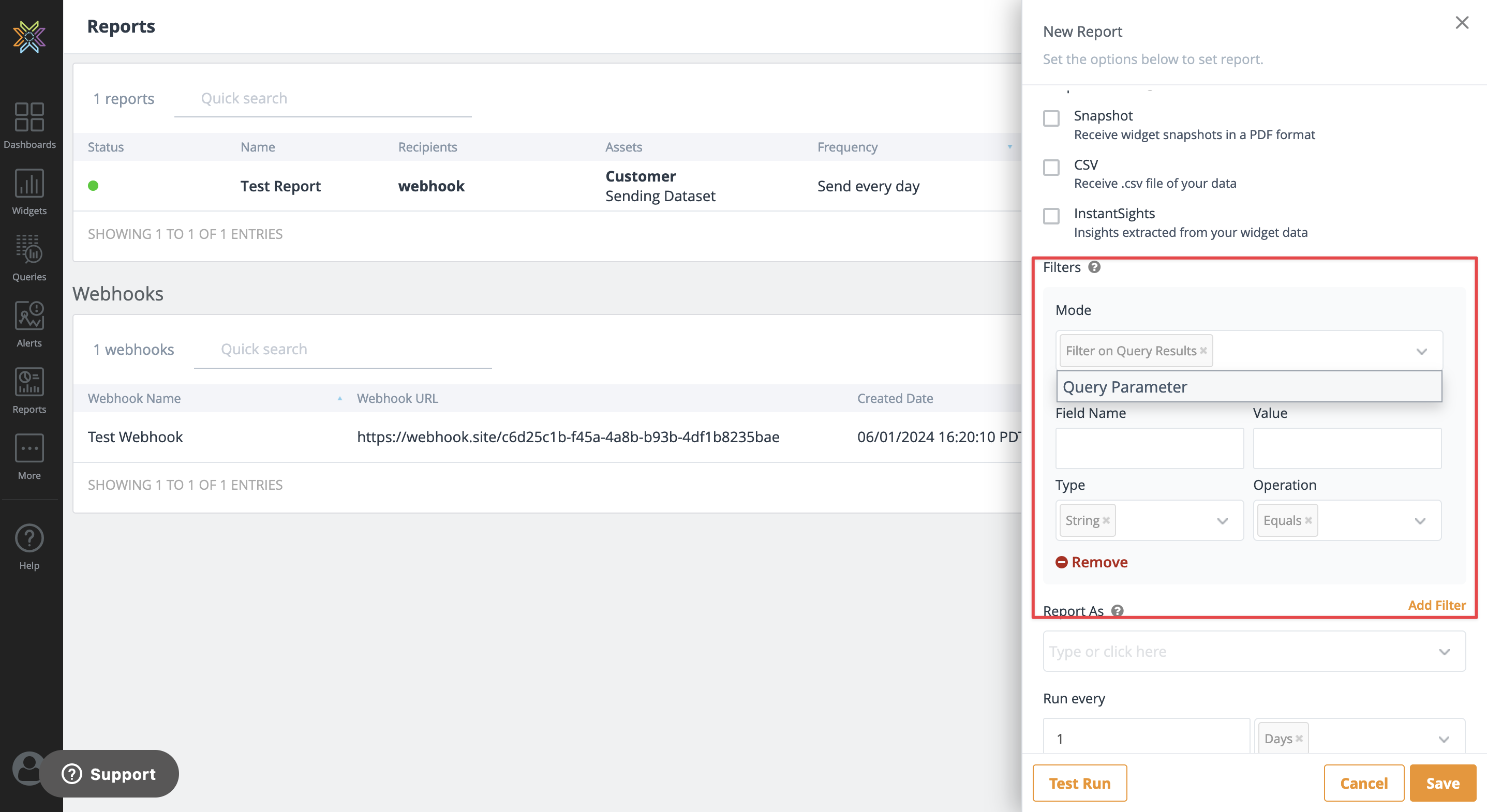1487x812 pixels.
Task: Click the Add Filter link
Action: 1437,605
